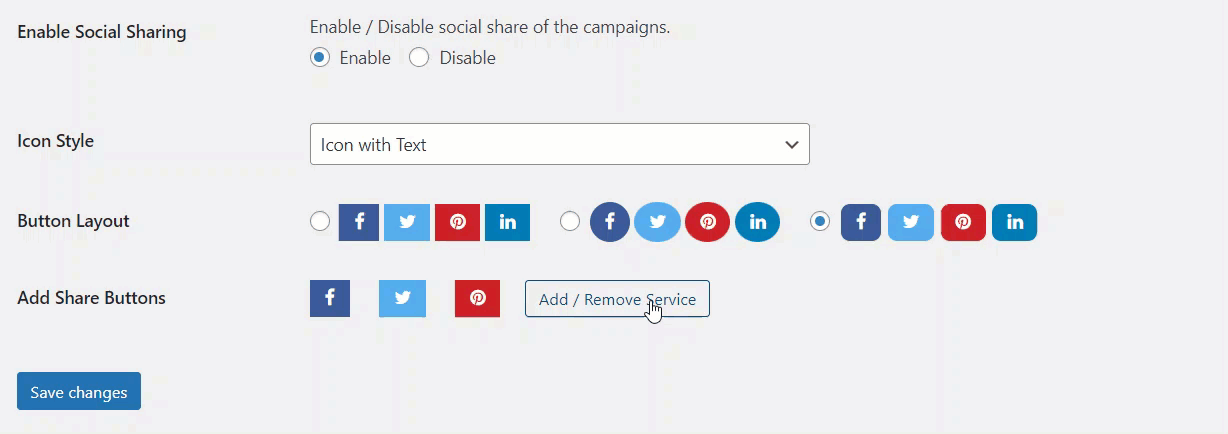The width and height of the screenshot is (1228, 434).
Task: Click Pinterest share button in Add Share Buttons
Action: tap(477, 298)
